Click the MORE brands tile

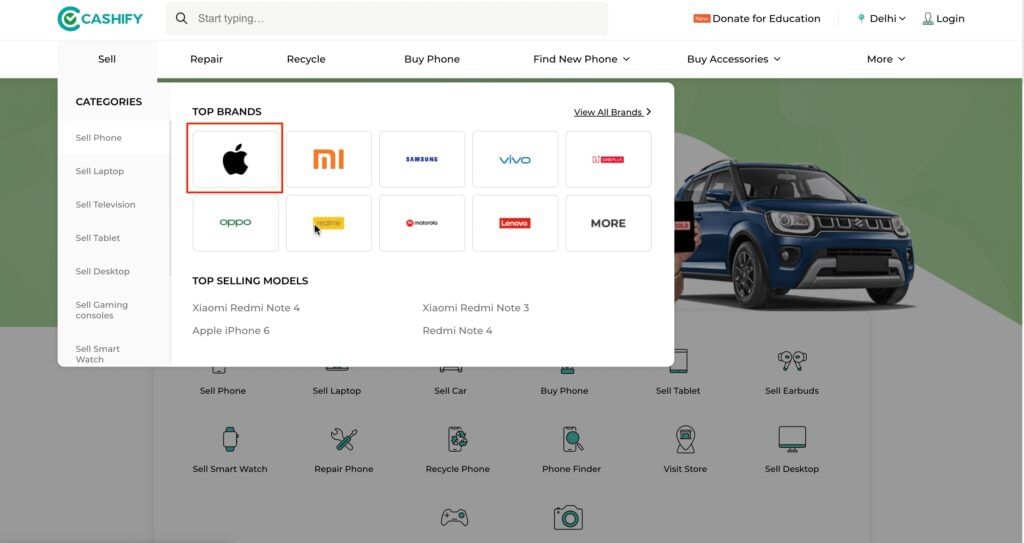[x=608, y=223]
